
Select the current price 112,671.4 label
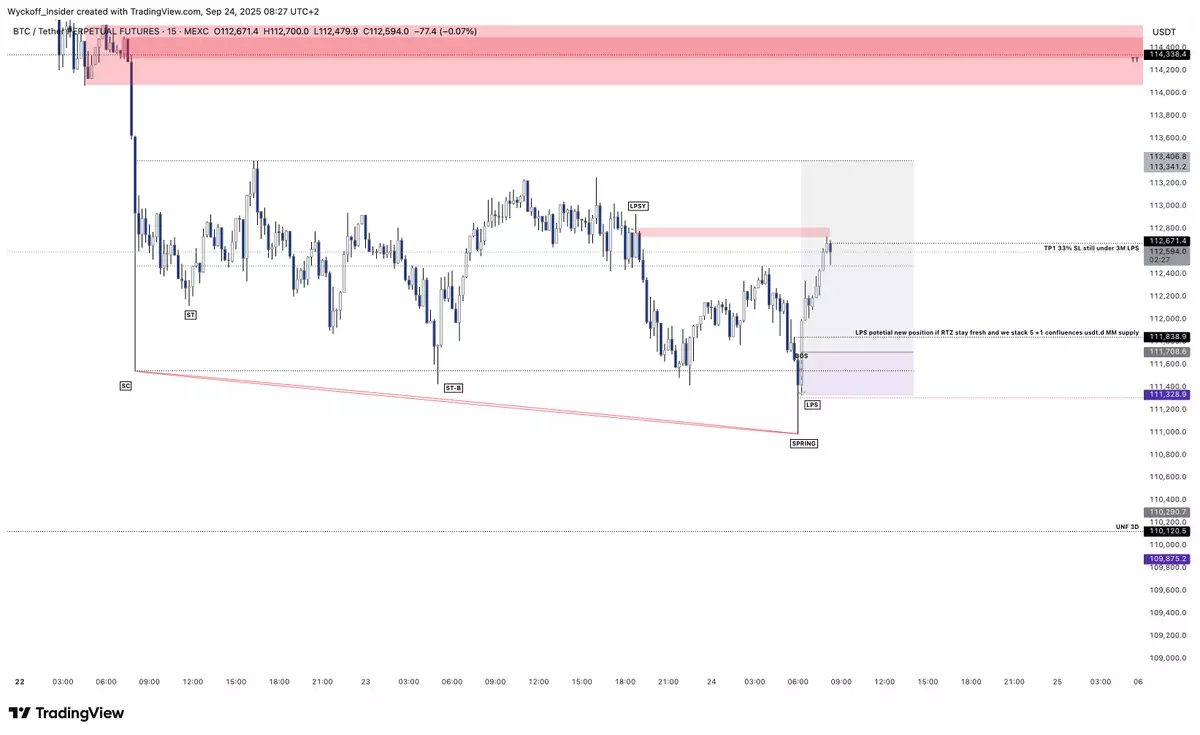[1168, 241]
